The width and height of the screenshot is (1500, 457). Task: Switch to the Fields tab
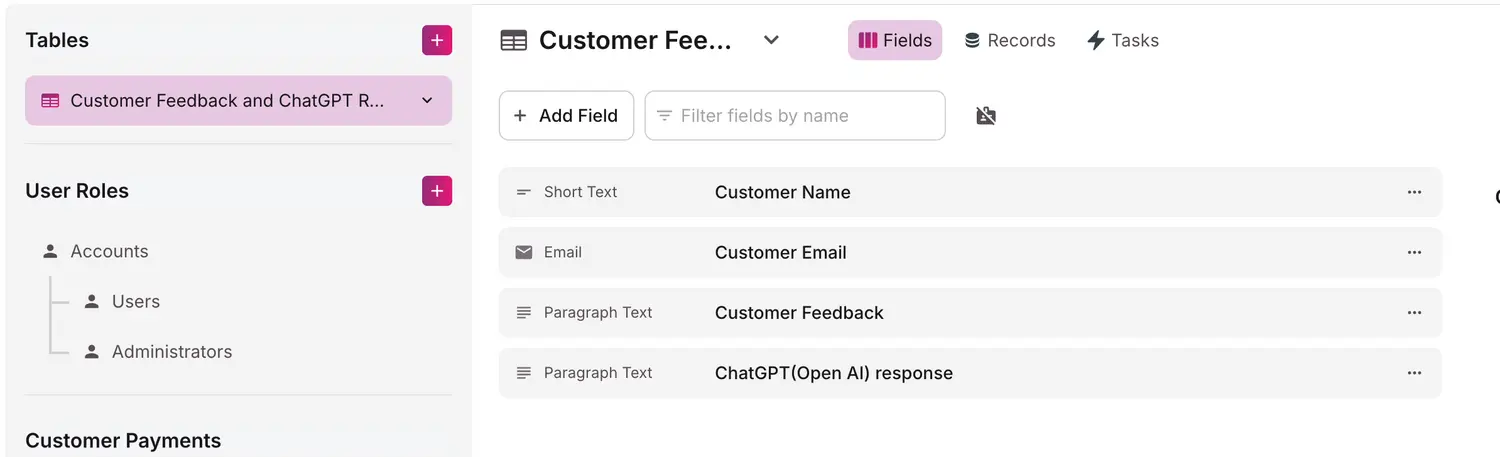pos(895,40)
